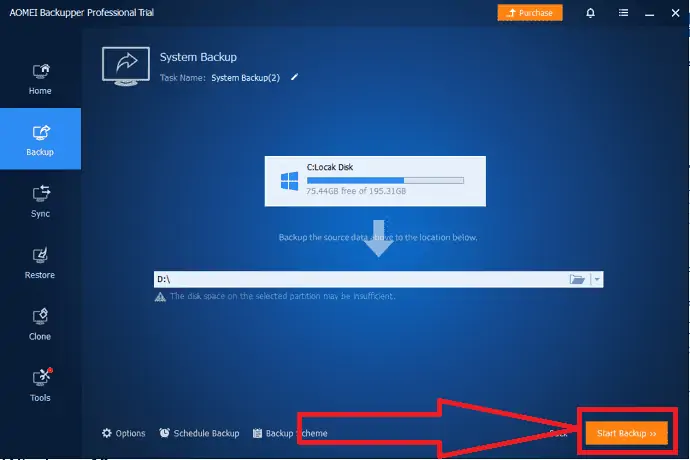Image resolution: width=690 pixels, height=460 pixels.
Task: Open backup Options gear
Action: (123, 433)
